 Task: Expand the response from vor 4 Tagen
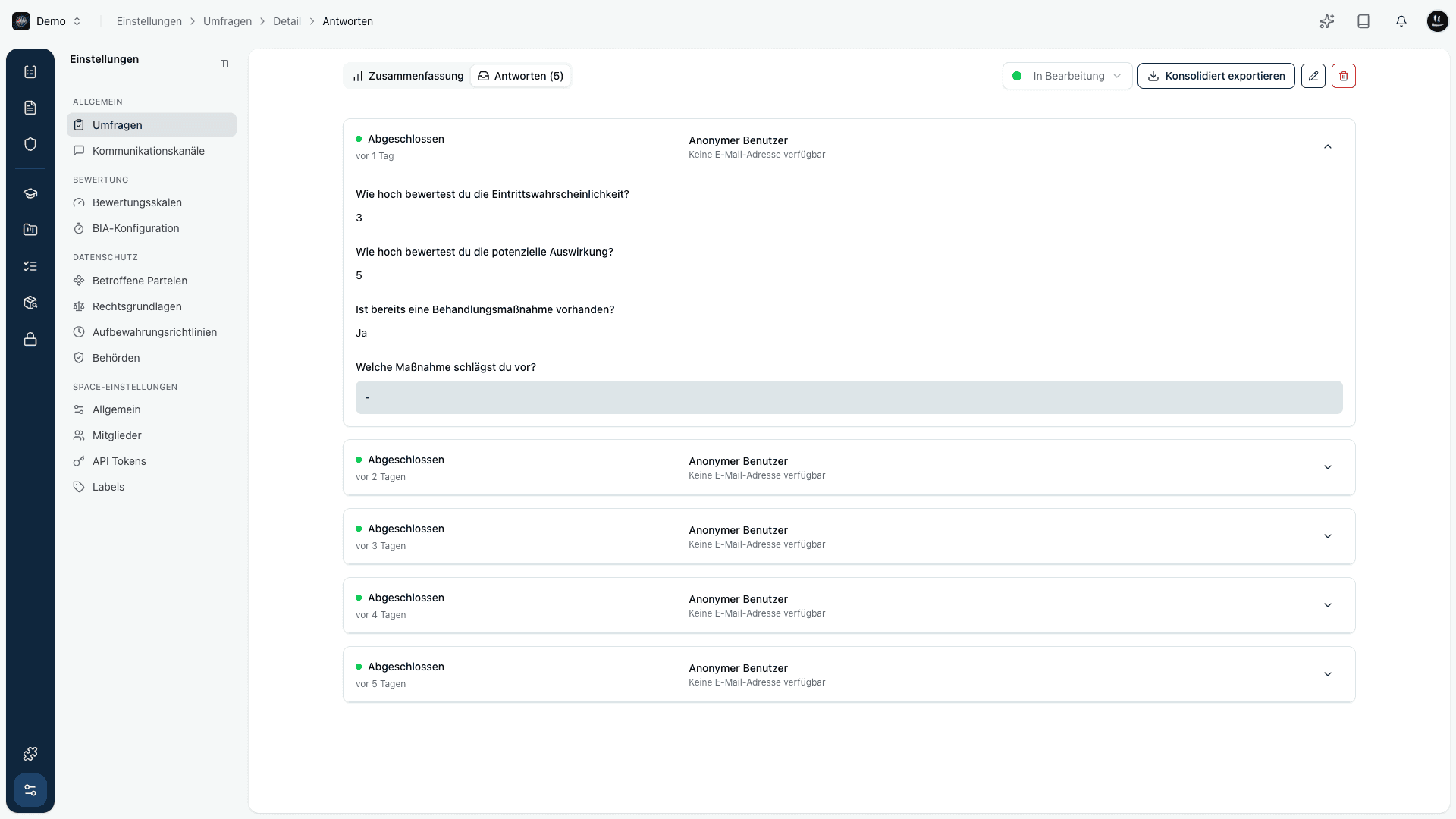[x=1328, y=605]
